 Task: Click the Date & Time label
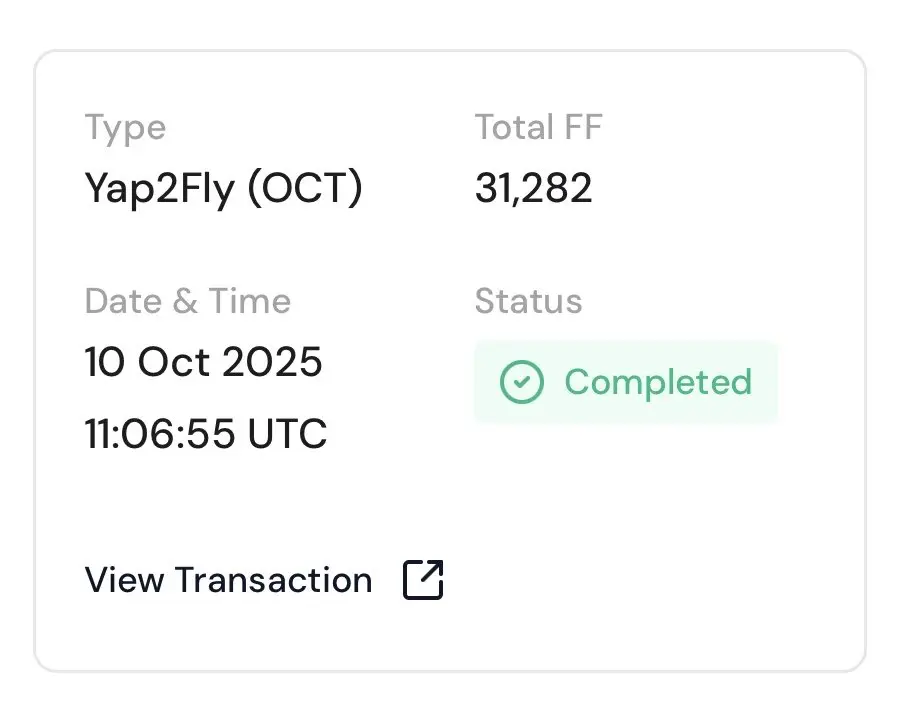click(187, 301)
